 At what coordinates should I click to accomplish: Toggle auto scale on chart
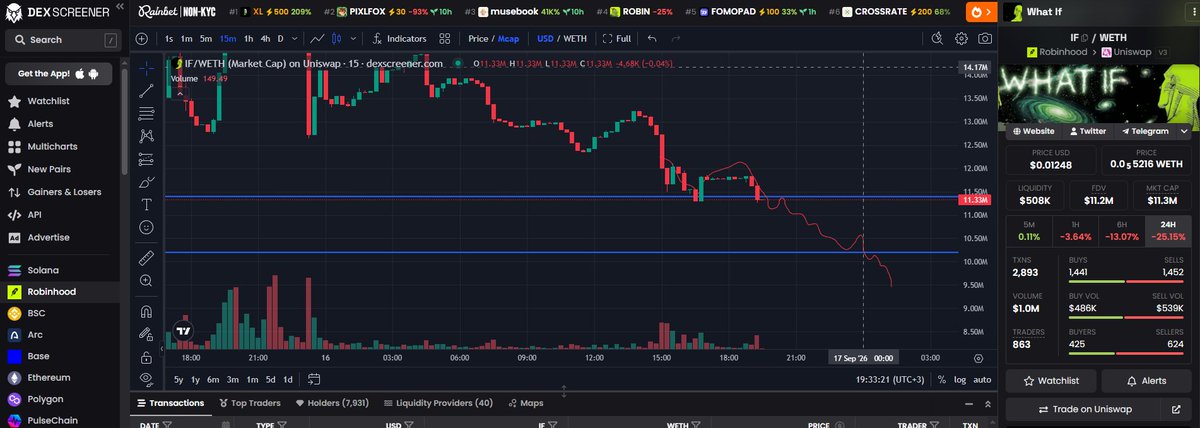point(982,380)
